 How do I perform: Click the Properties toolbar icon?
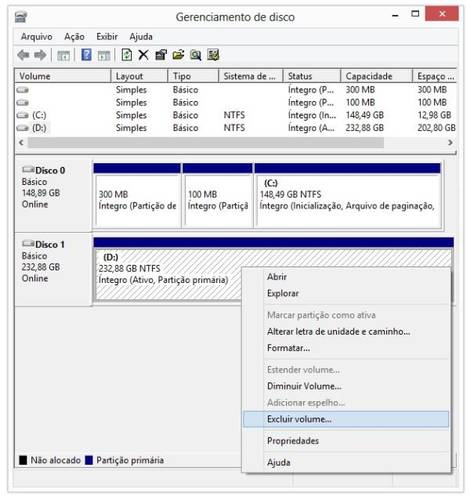click(x=161, y=55)
